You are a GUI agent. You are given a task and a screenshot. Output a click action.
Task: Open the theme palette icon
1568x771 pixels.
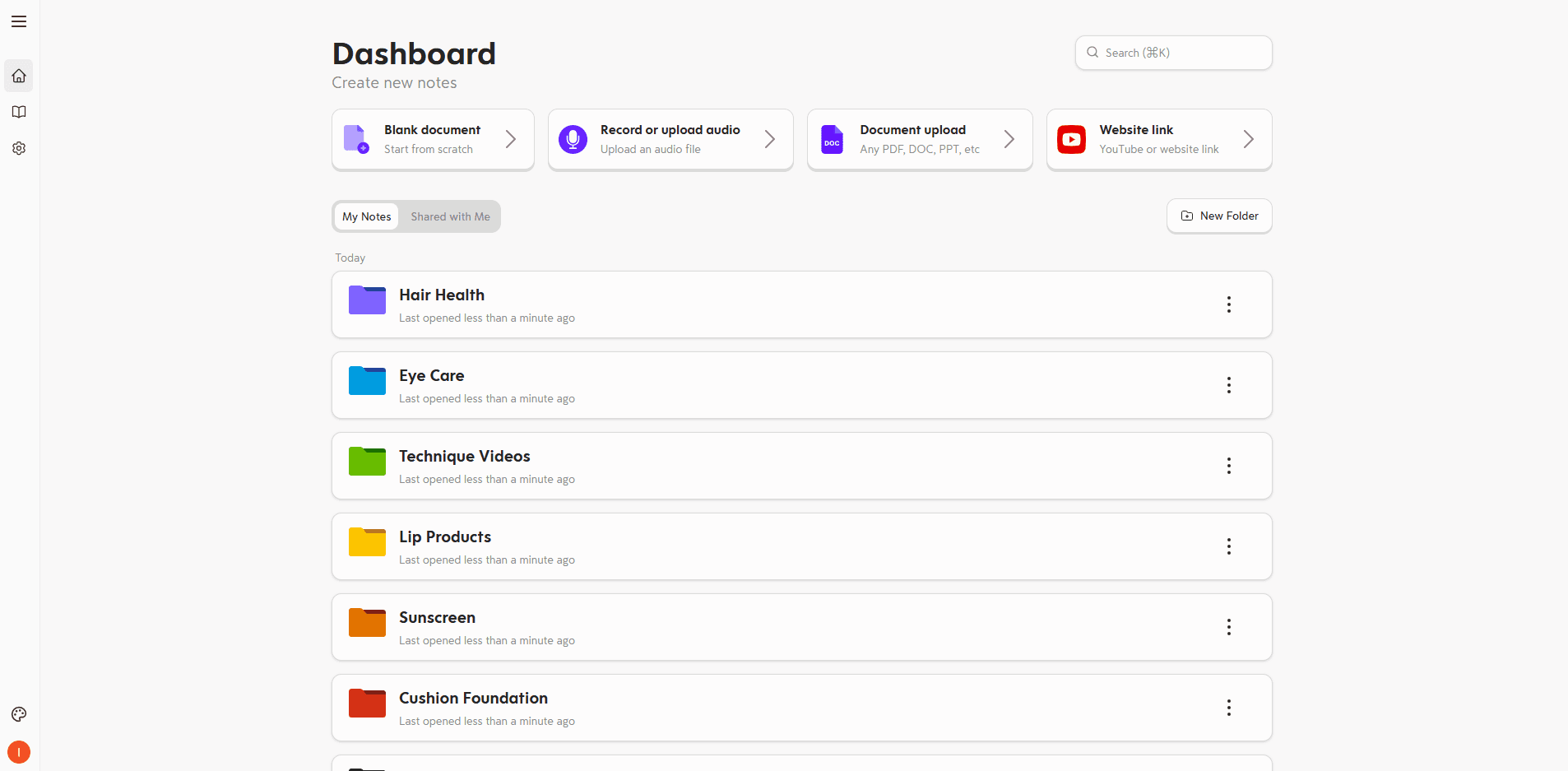[x=19, y=714]
